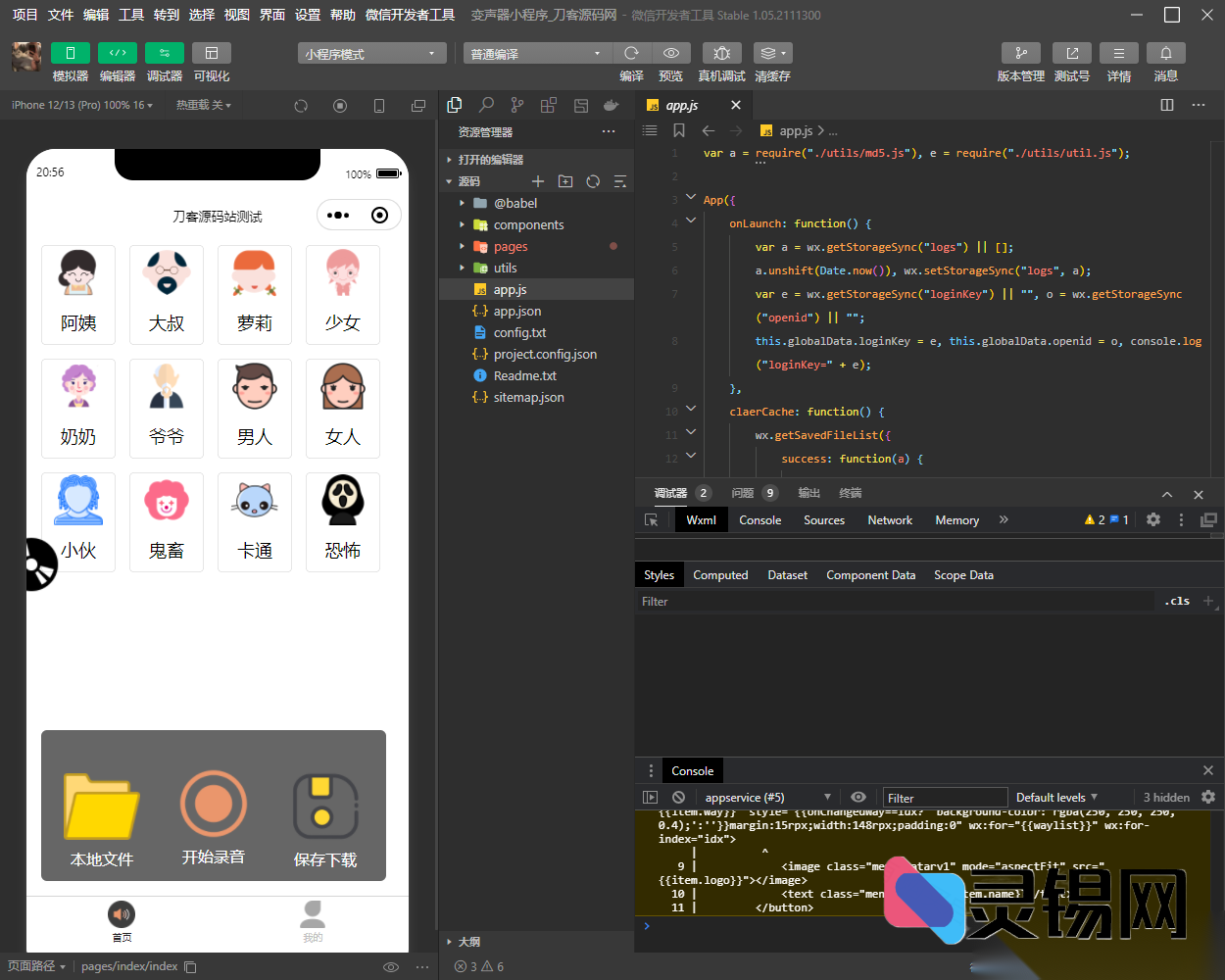
Task: Click the clear cache (清缓存) layers icon
Action: tap(772, 53)
